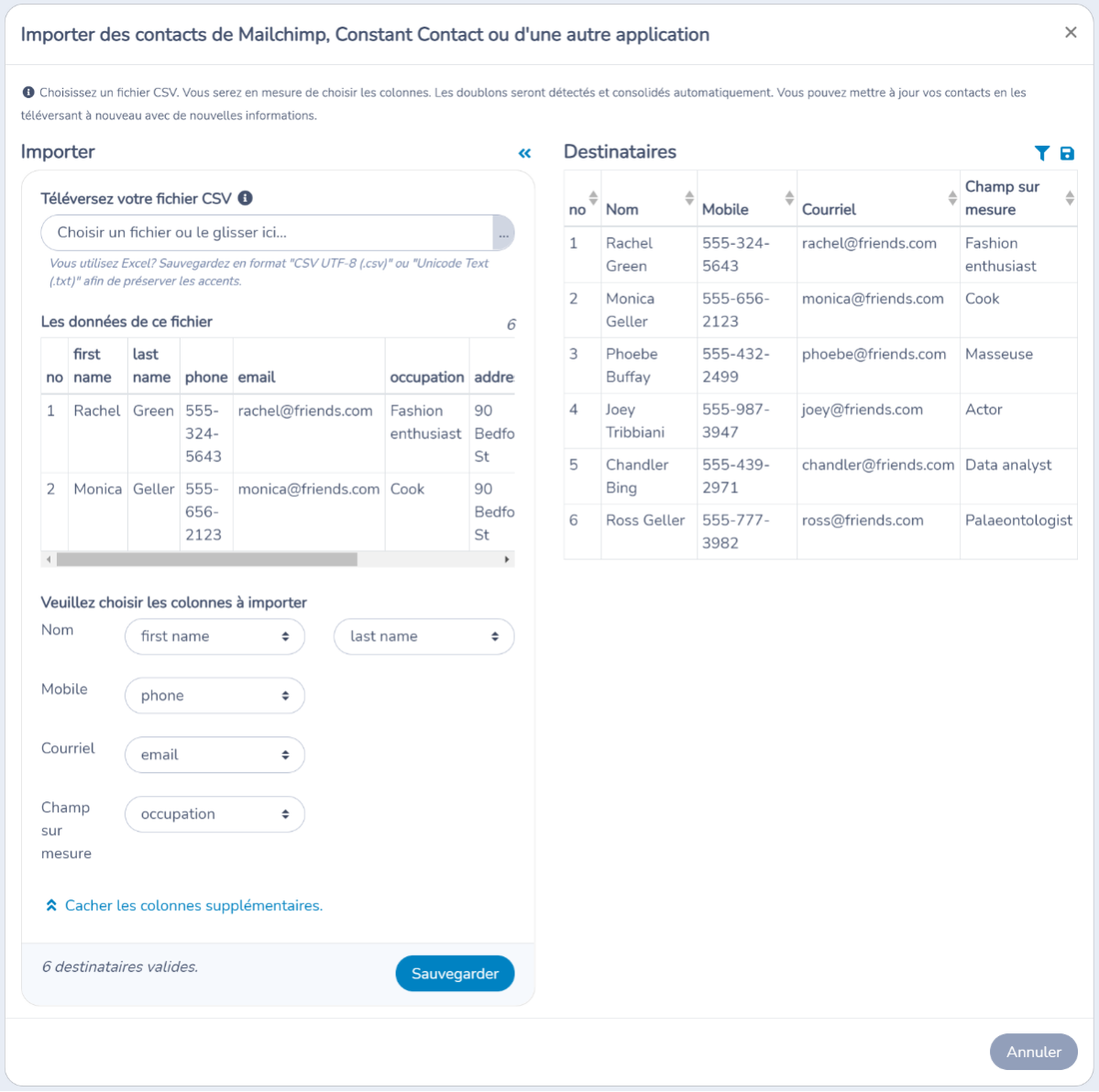
Task: Open the phone dropdown for Mobile
Action: pos(214,695)
